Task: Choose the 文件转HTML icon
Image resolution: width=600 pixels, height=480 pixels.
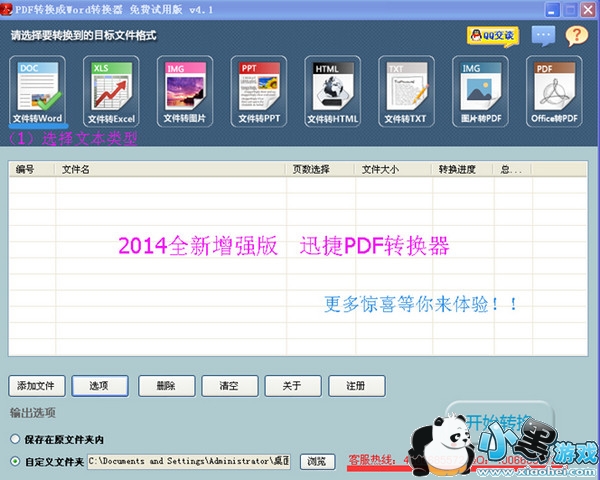Action: coord(333,91)
